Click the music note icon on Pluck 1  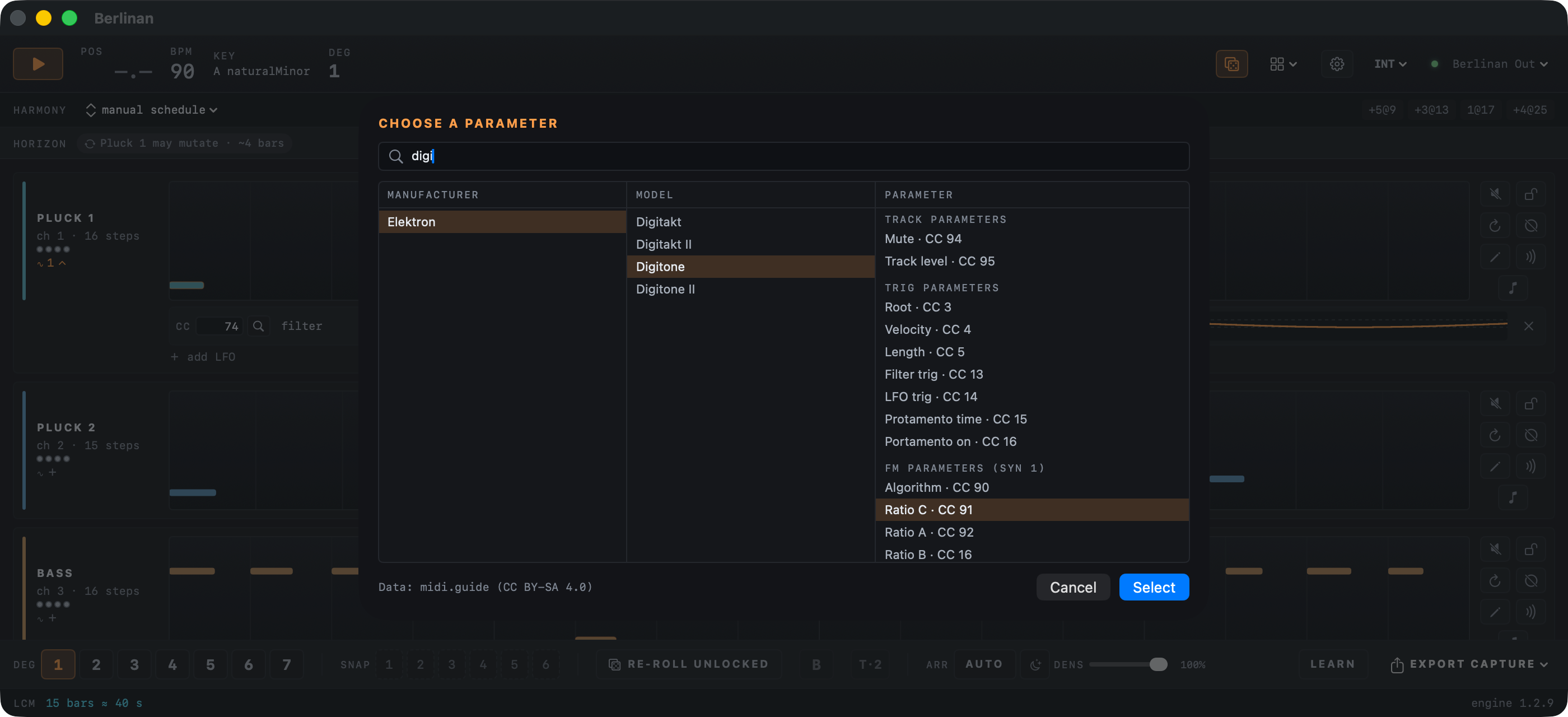pos(1513,287)
